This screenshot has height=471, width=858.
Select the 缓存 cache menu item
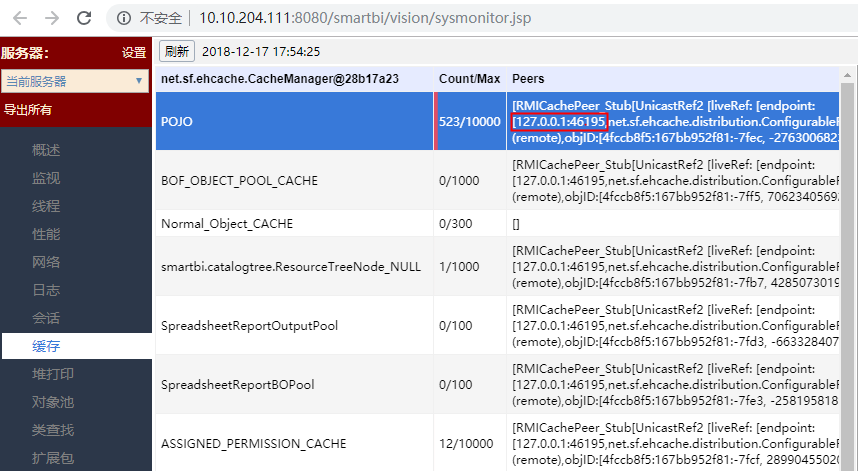77,346
